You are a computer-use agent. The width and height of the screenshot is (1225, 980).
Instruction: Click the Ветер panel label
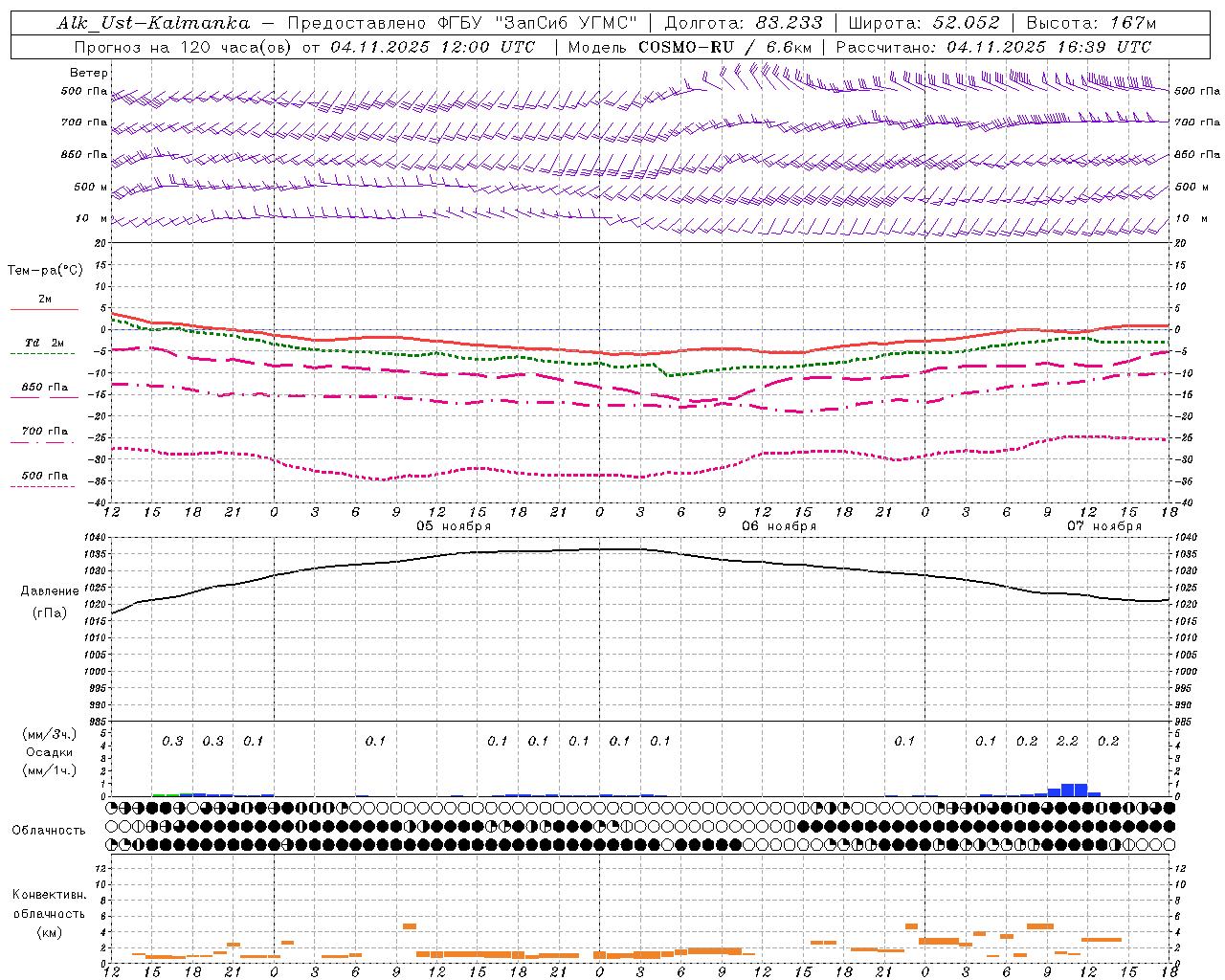(x=89, y=73)
